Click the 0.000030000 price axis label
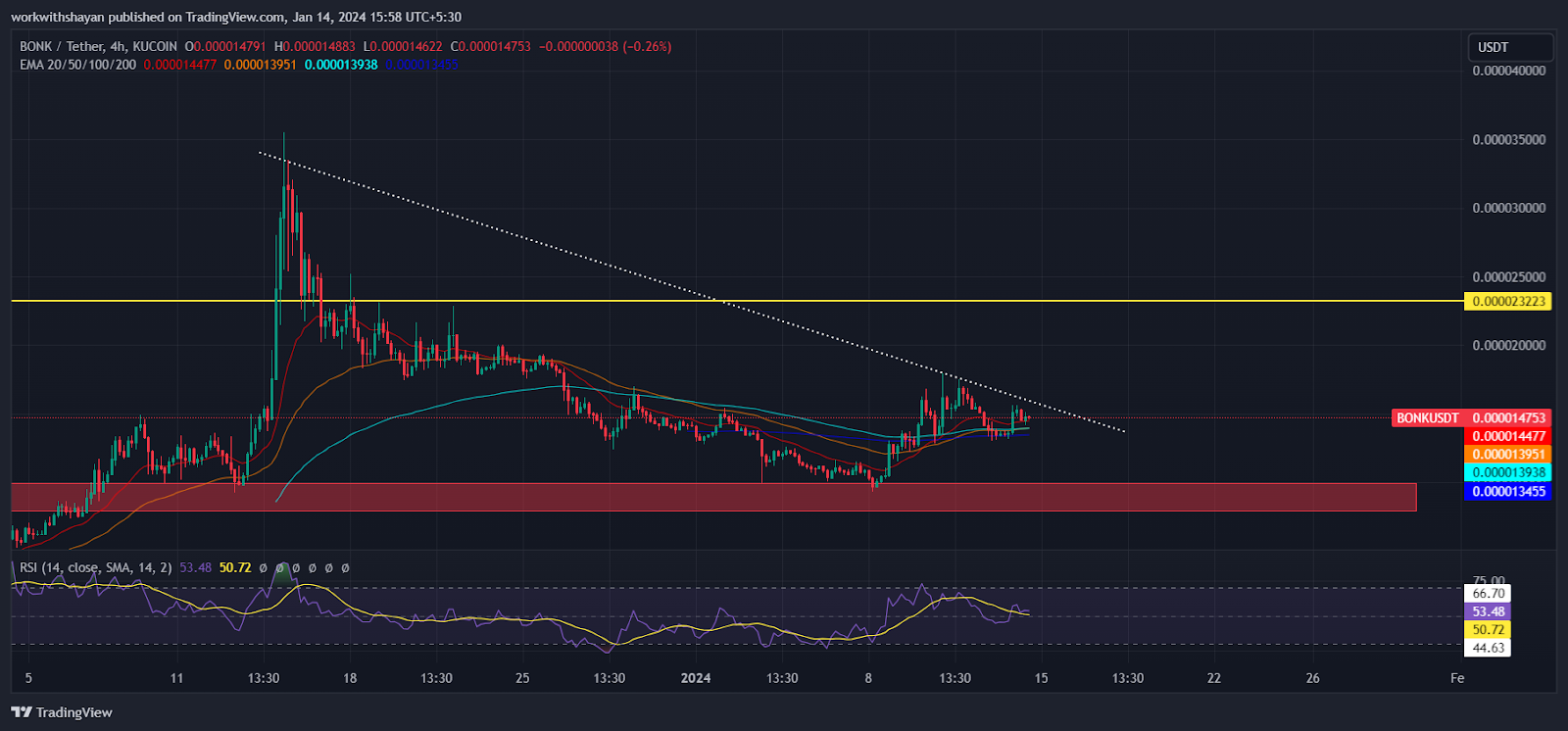Image resolution: width=1568 pixels, height=731 pixels. coord(1509,208)
